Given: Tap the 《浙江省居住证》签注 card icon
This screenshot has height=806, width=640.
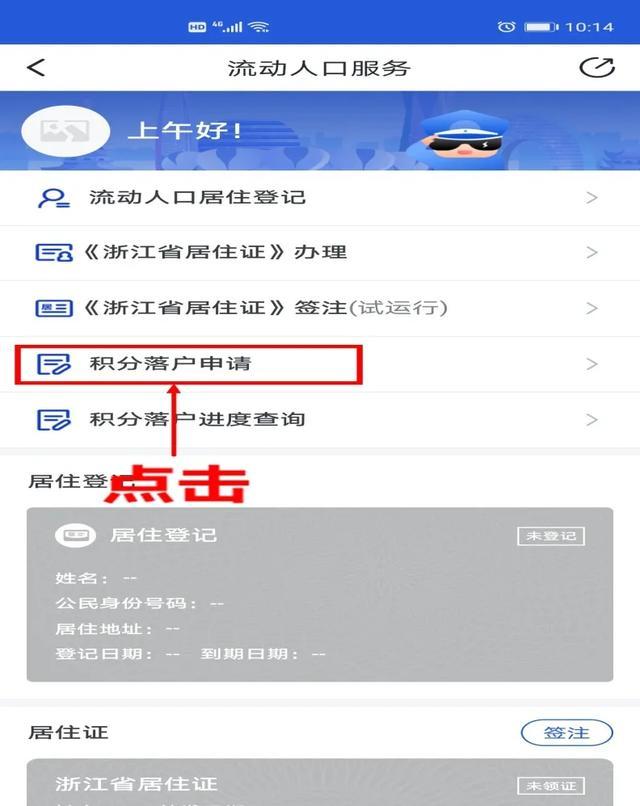Looking at the screenshot, I should pos(54,308).
